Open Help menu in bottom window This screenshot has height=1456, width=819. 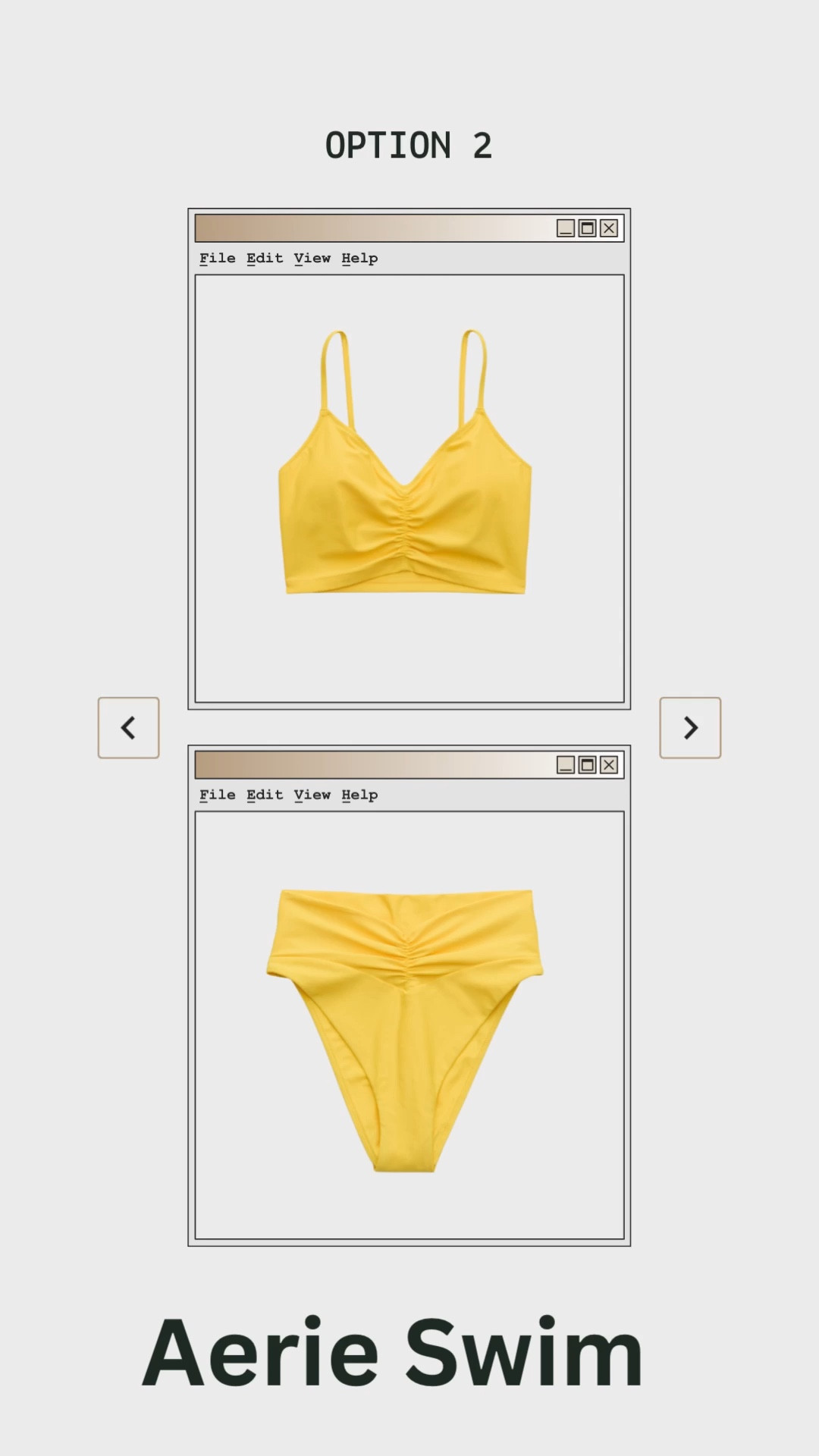359,795
